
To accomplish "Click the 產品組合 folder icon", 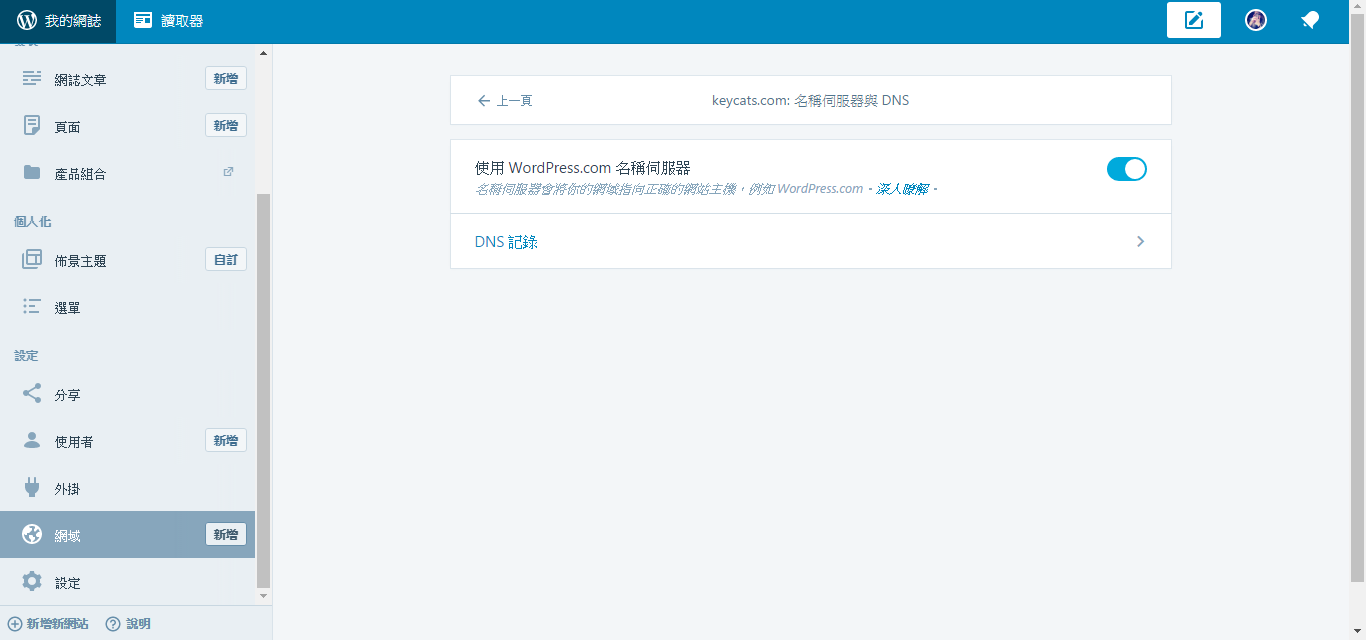I will pos(32,173).
